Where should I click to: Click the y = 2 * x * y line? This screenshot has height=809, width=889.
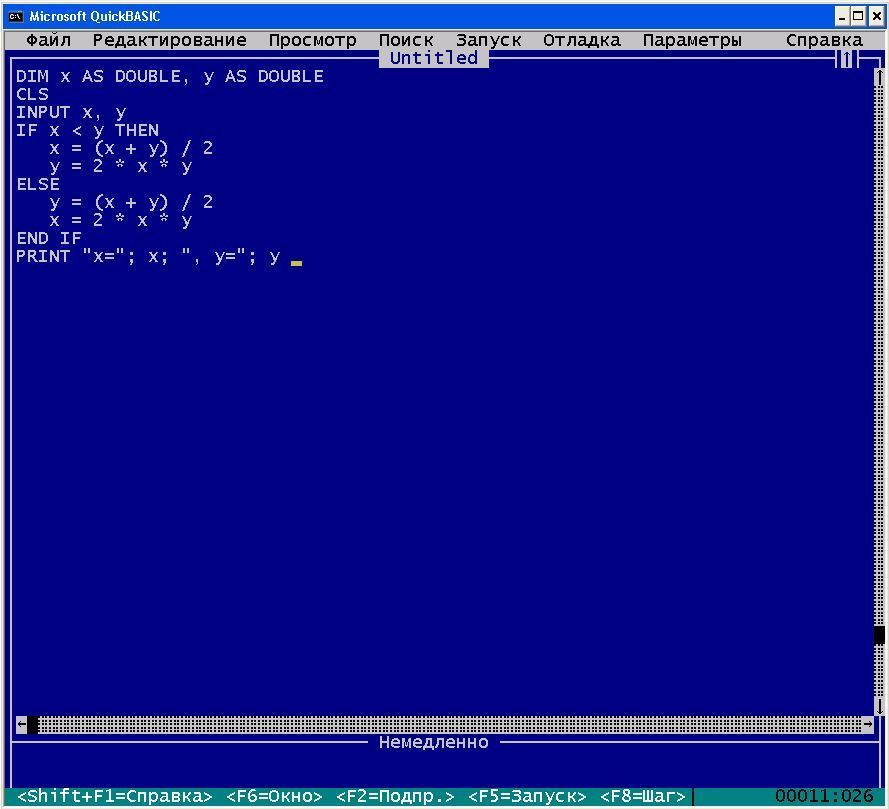tap(120, 167)
